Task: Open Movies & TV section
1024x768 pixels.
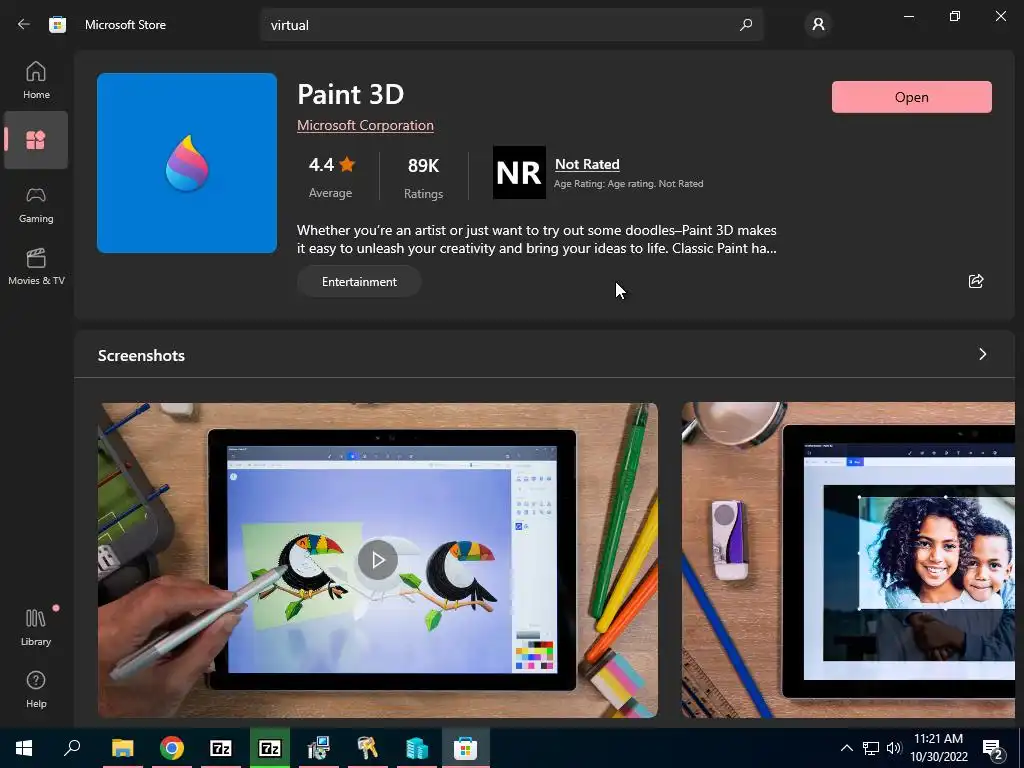Action: coord(36,266)
